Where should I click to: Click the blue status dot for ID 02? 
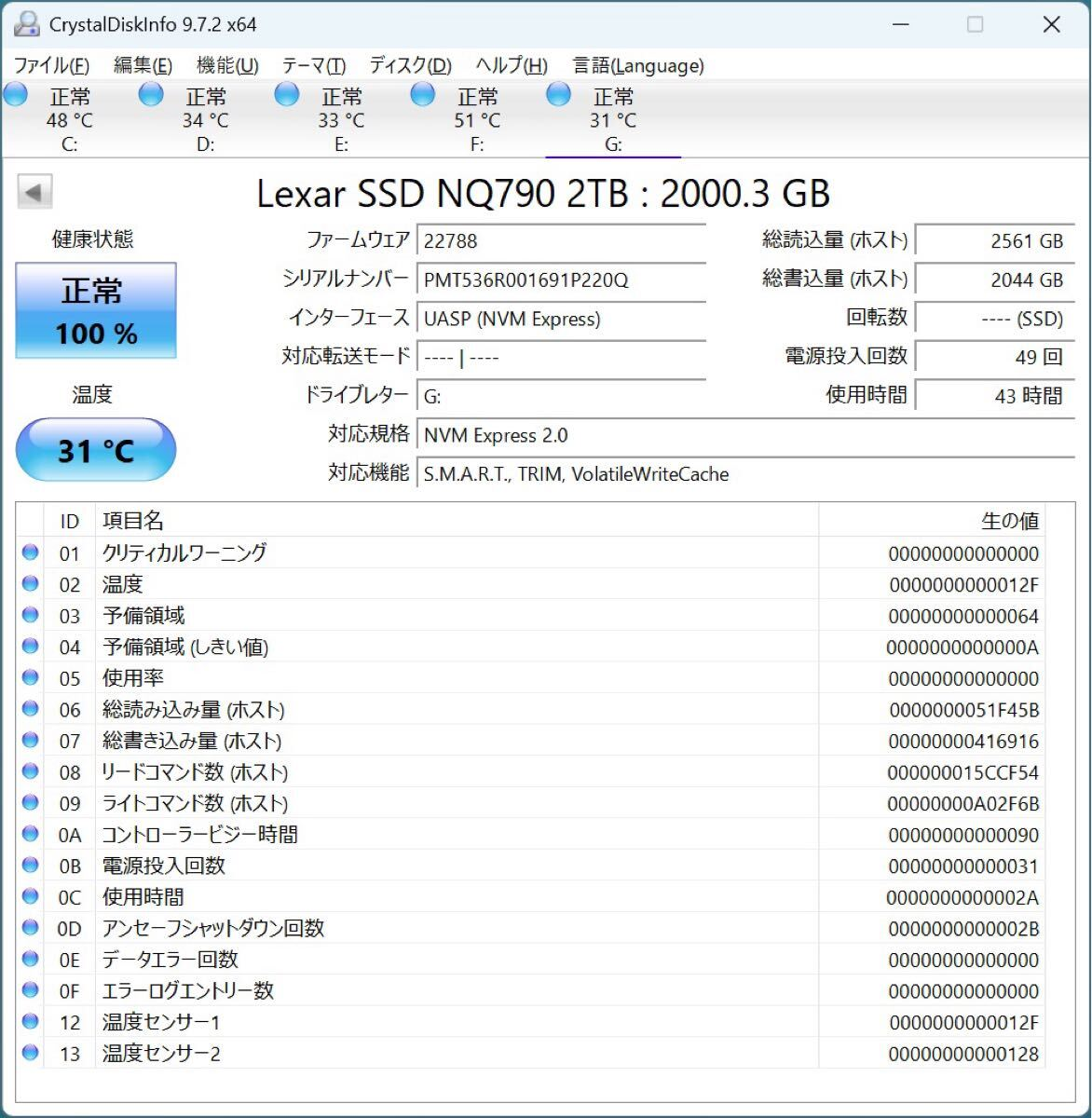tap(31, 583)
